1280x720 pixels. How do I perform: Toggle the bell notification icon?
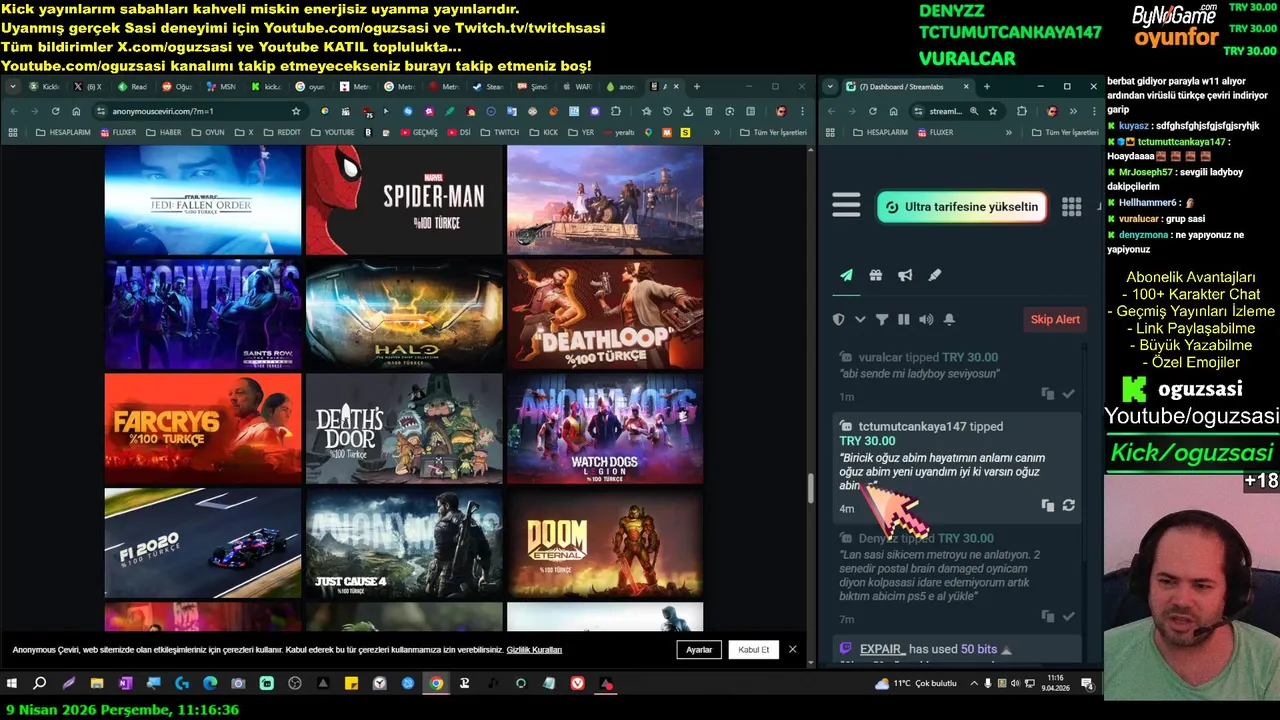pos(949,319)
